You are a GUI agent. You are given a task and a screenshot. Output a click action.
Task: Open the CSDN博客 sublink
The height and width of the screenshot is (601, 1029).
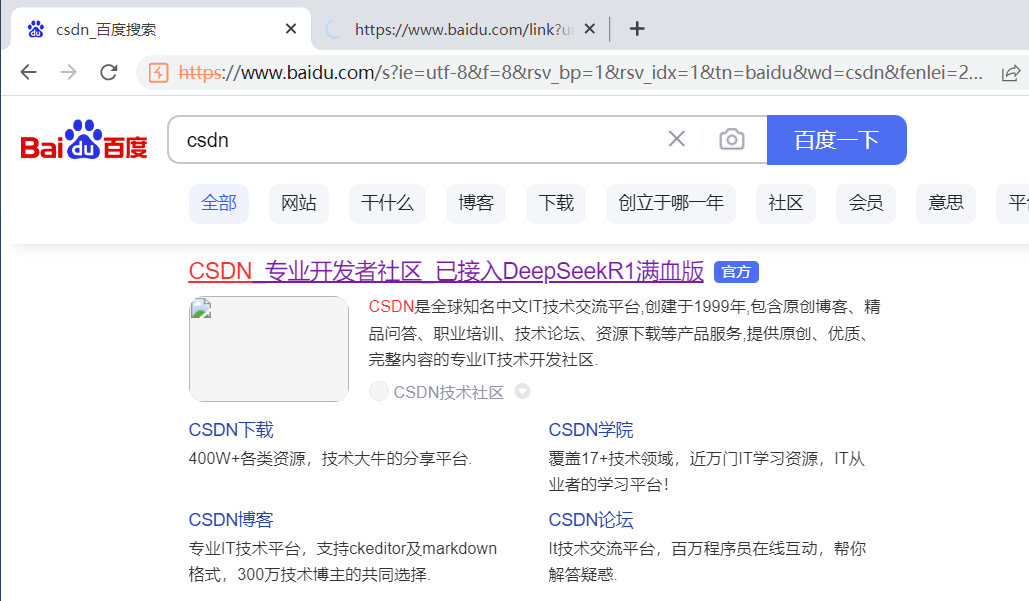pyautogui.click(x=231, y=520)
